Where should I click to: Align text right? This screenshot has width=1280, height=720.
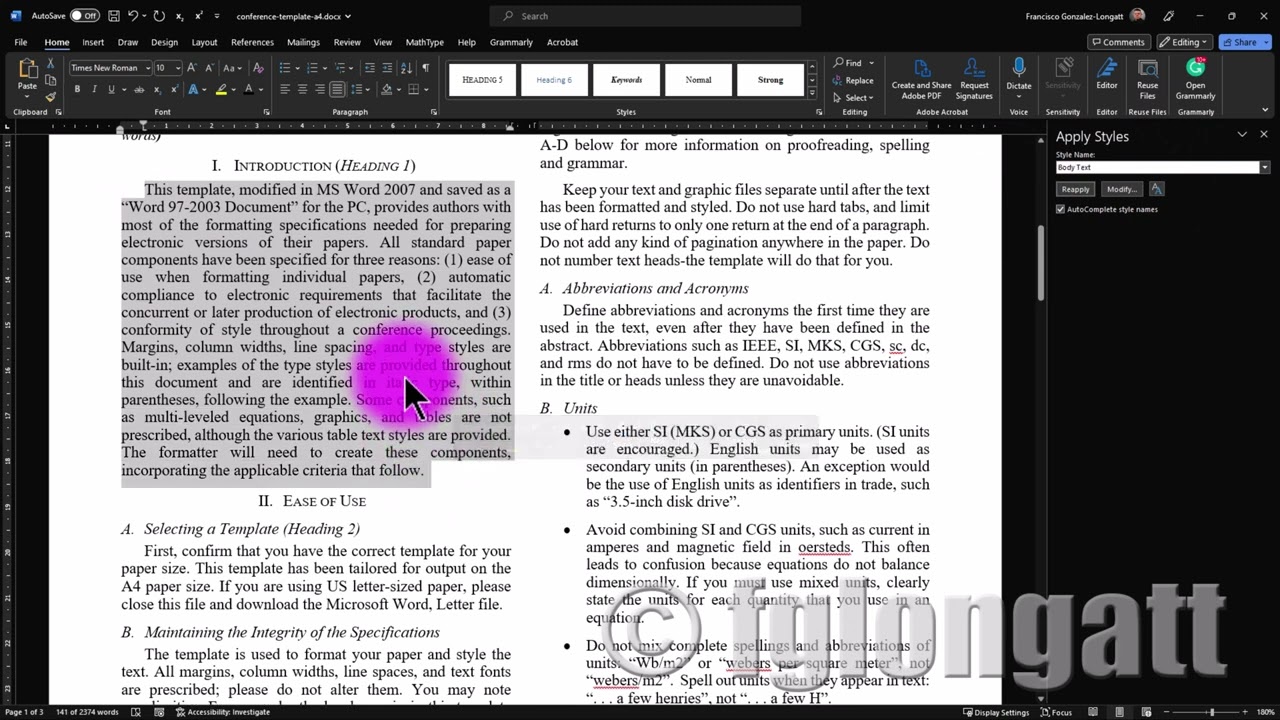point(320,89)
